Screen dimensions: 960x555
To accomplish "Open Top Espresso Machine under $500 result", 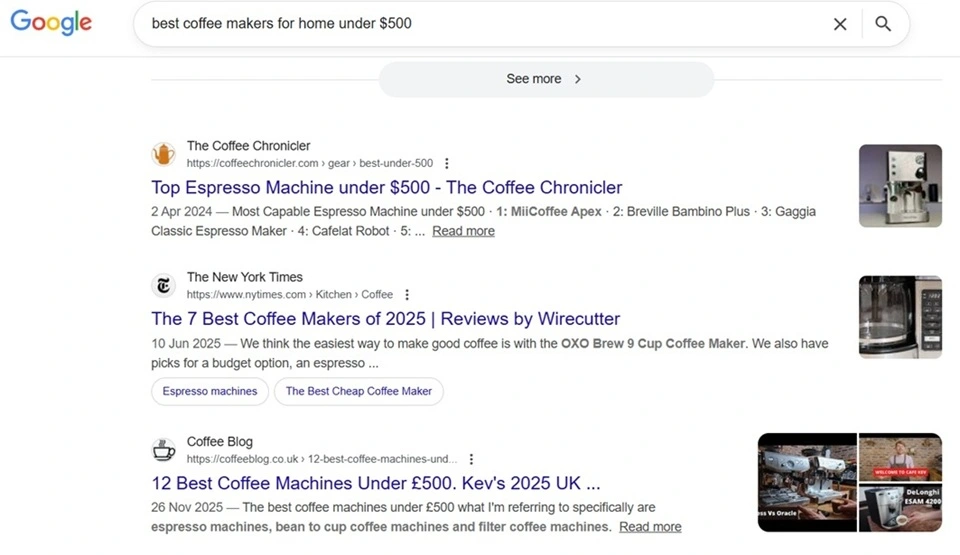I will pyautogui.click(x=386, y=187).
